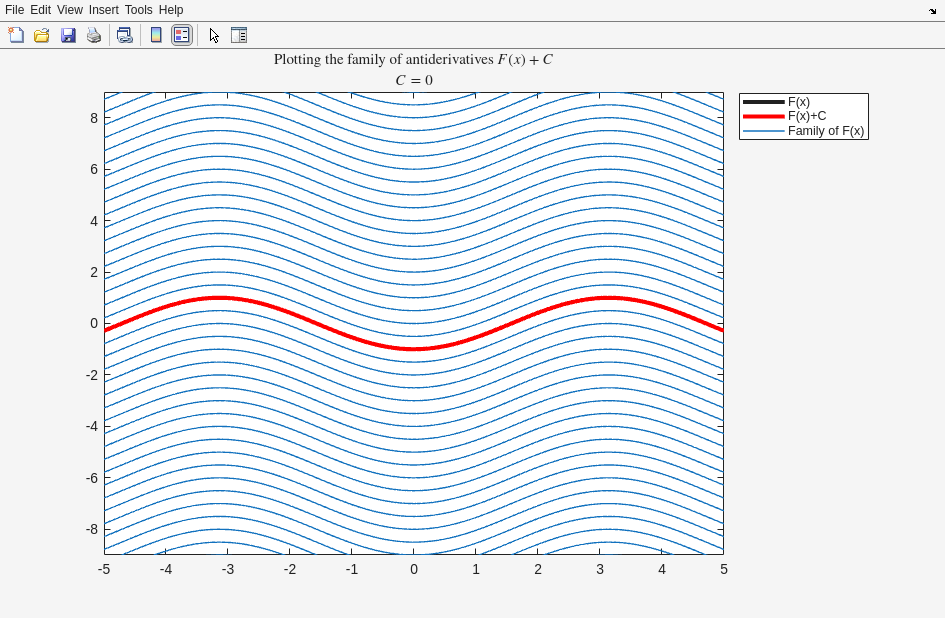The width and height of the screenshot is (945, 618).
Task: Expand the Tools menu
Action: 138,10
